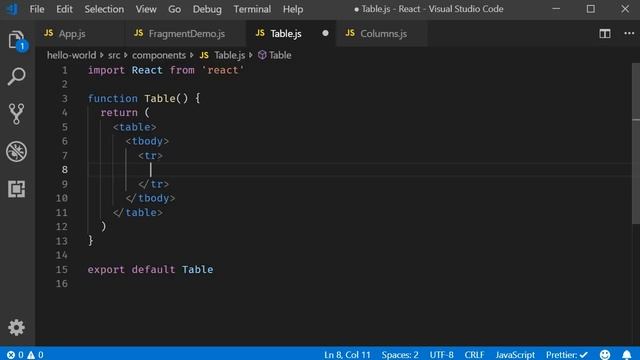Open the Search view icon
Screen dimensions: 640x360
point(16,76)
